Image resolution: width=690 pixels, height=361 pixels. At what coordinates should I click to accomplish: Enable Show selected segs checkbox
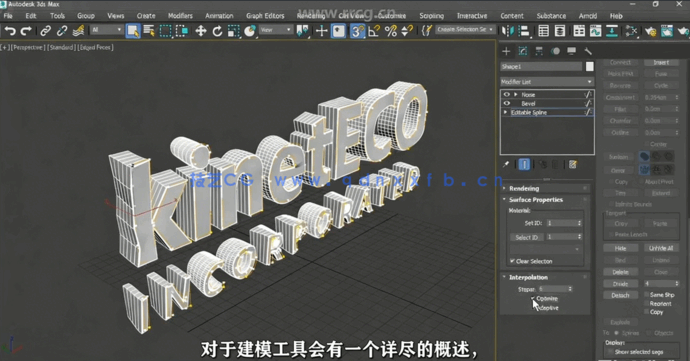tap(610, 351)
